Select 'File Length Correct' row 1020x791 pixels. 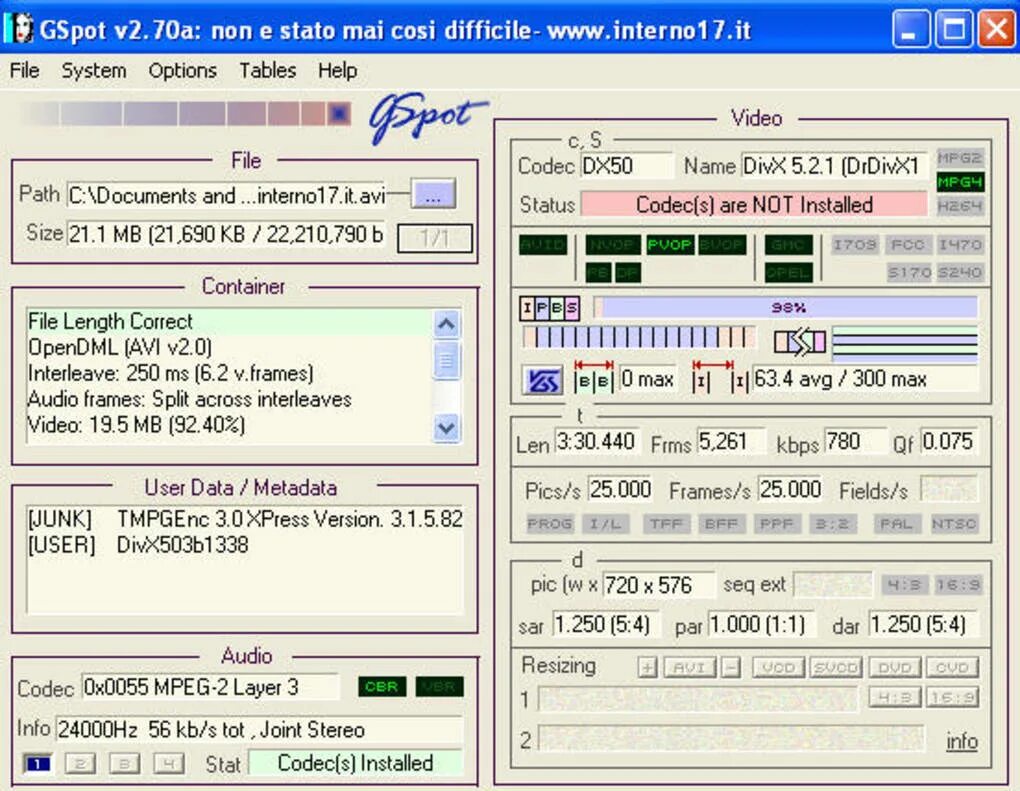pyautogui.click(x=230, y=321)
